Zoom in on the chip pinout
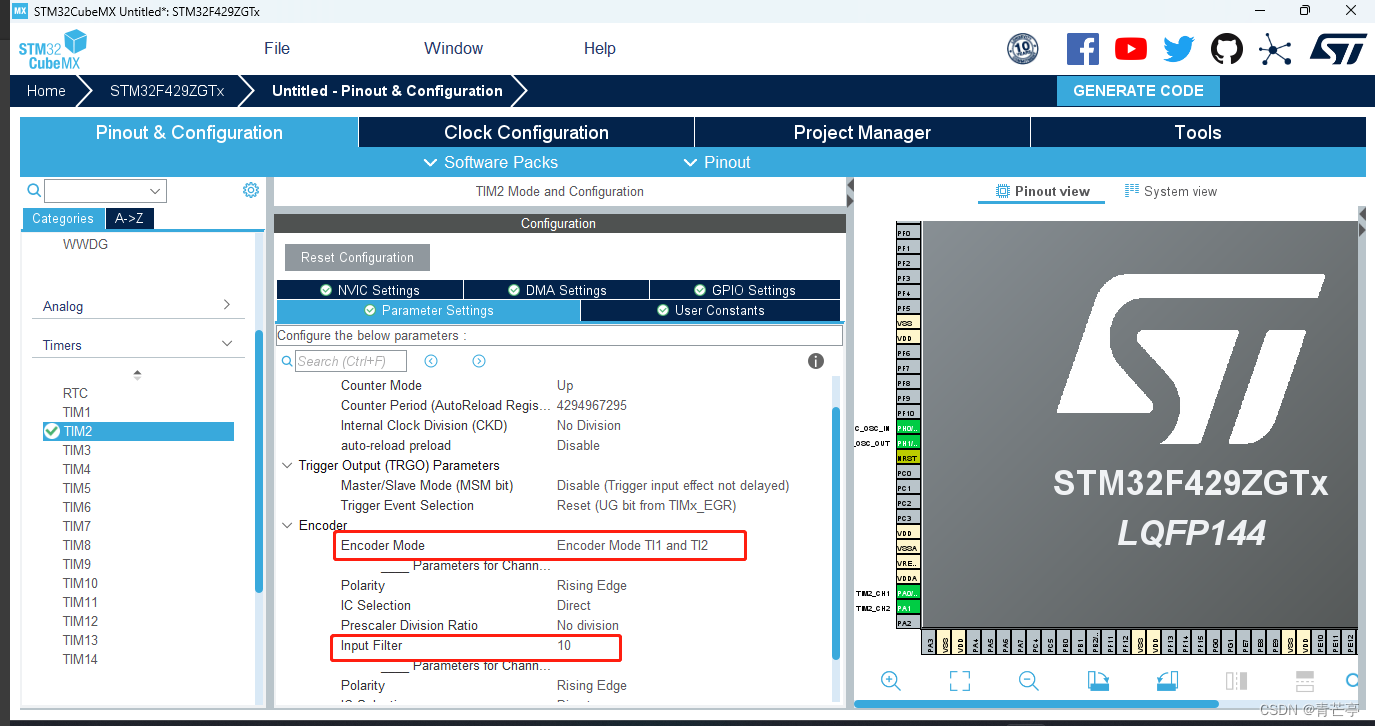The image size is (1375, 726). coord(890,681)
